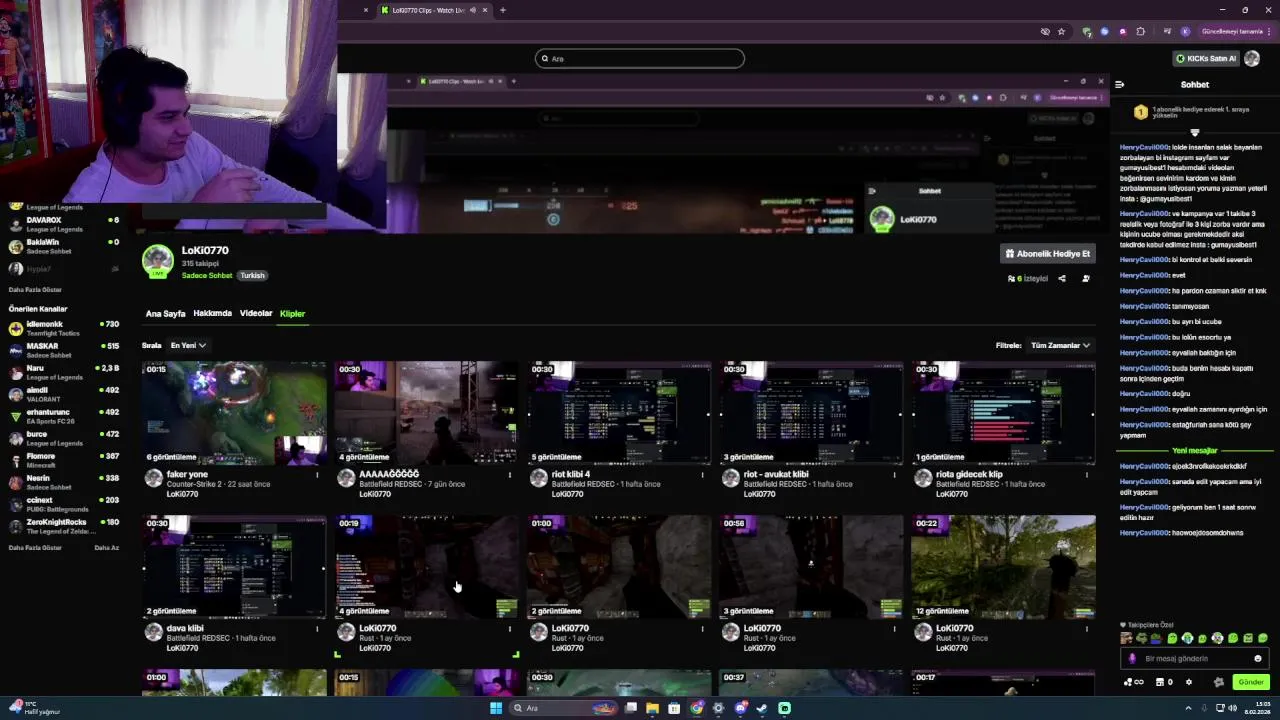Screen dimensions: 1280x720
Task: Open the 'dava klibi' clip title
Action: 185,628
